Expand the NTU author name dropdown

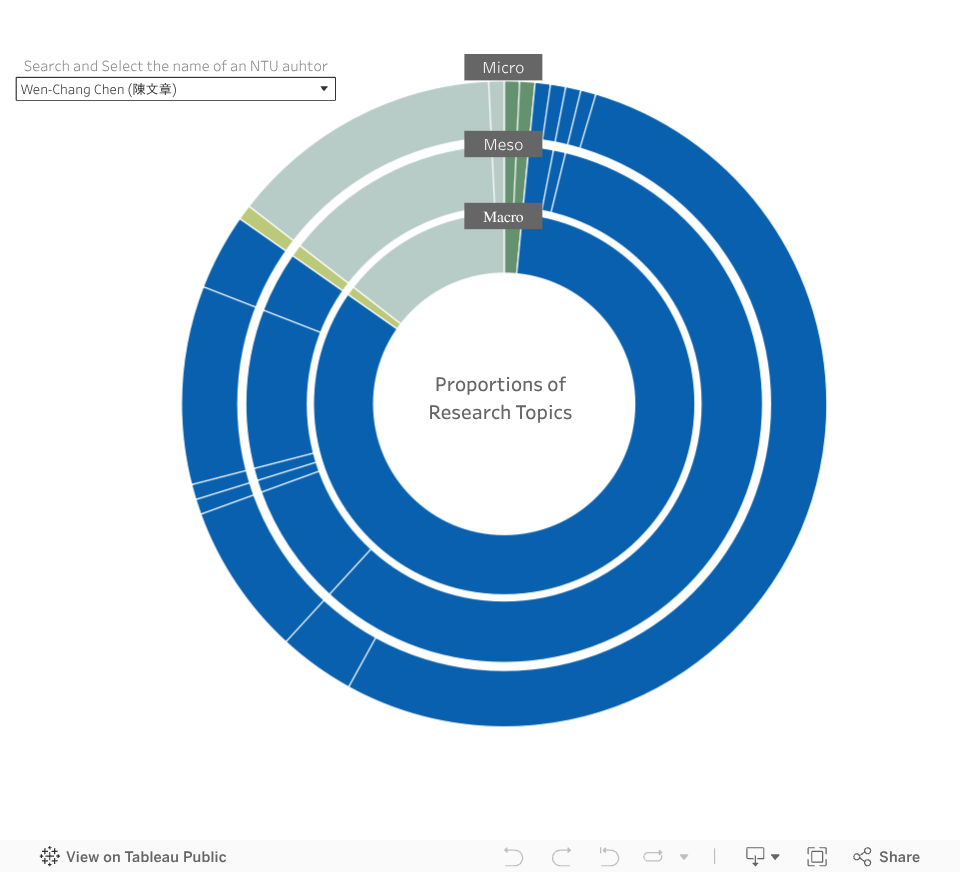click(x=323, y=89)
